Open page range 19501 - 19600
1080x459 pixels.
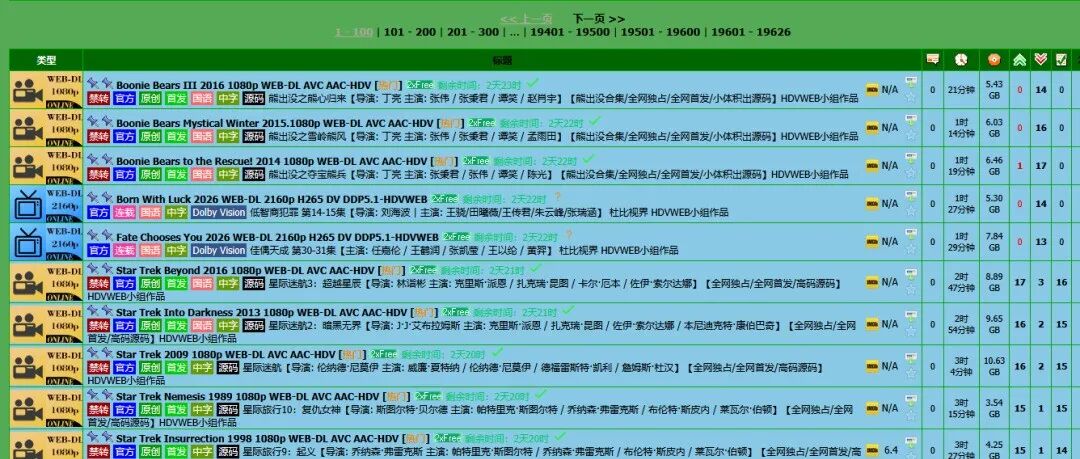coord(661,32)
